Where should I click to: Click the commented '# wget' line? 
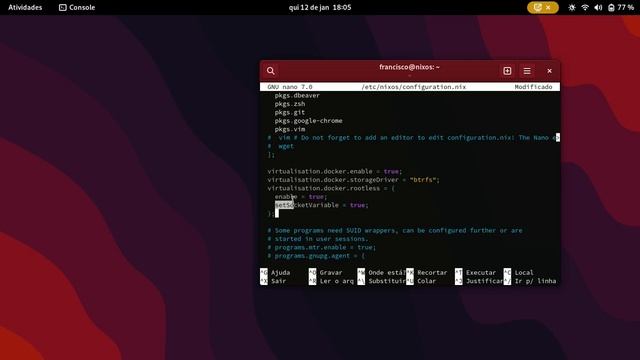click(x=281, y=146)
